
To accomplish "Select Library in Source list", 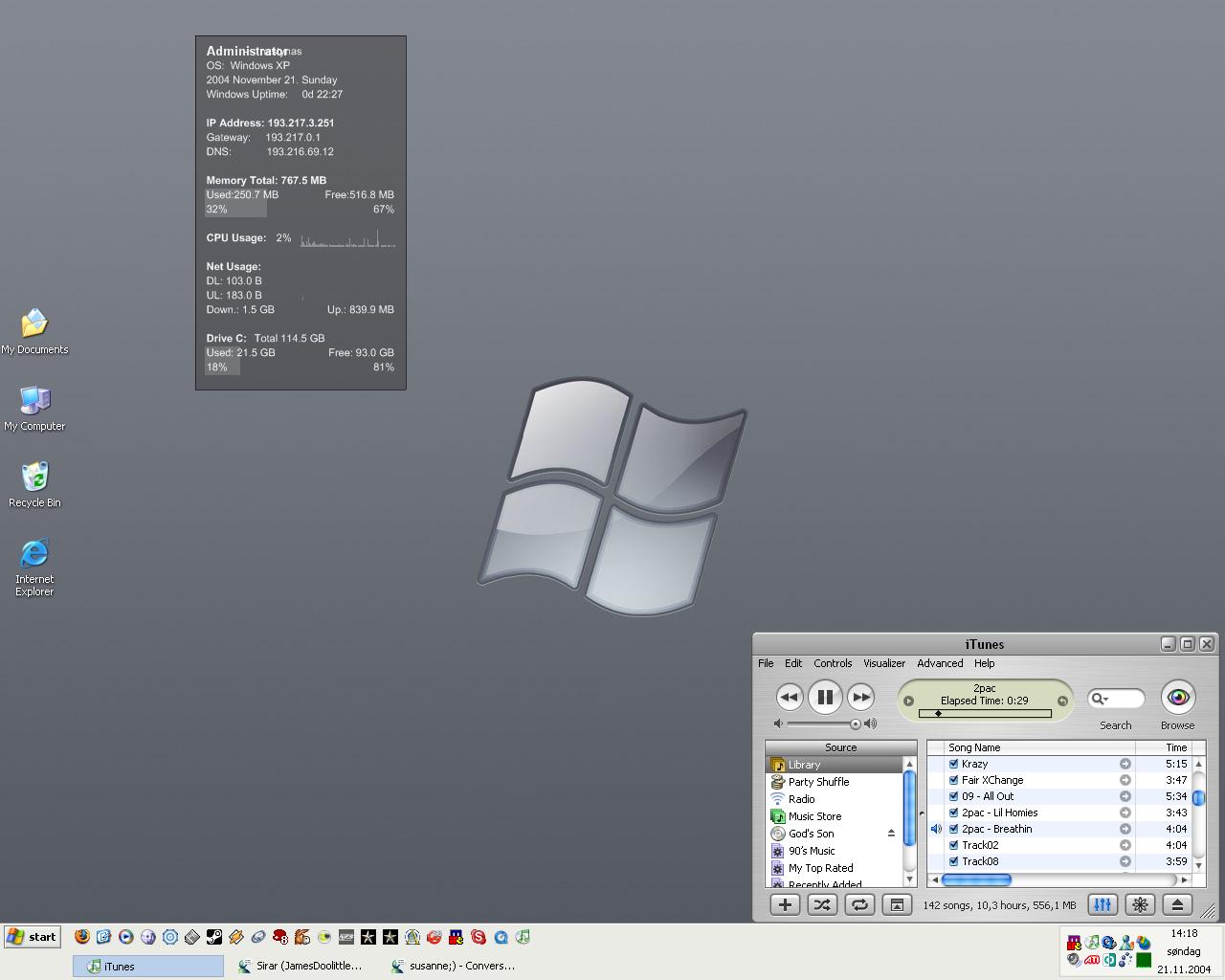I will click(x=835, y=765).
